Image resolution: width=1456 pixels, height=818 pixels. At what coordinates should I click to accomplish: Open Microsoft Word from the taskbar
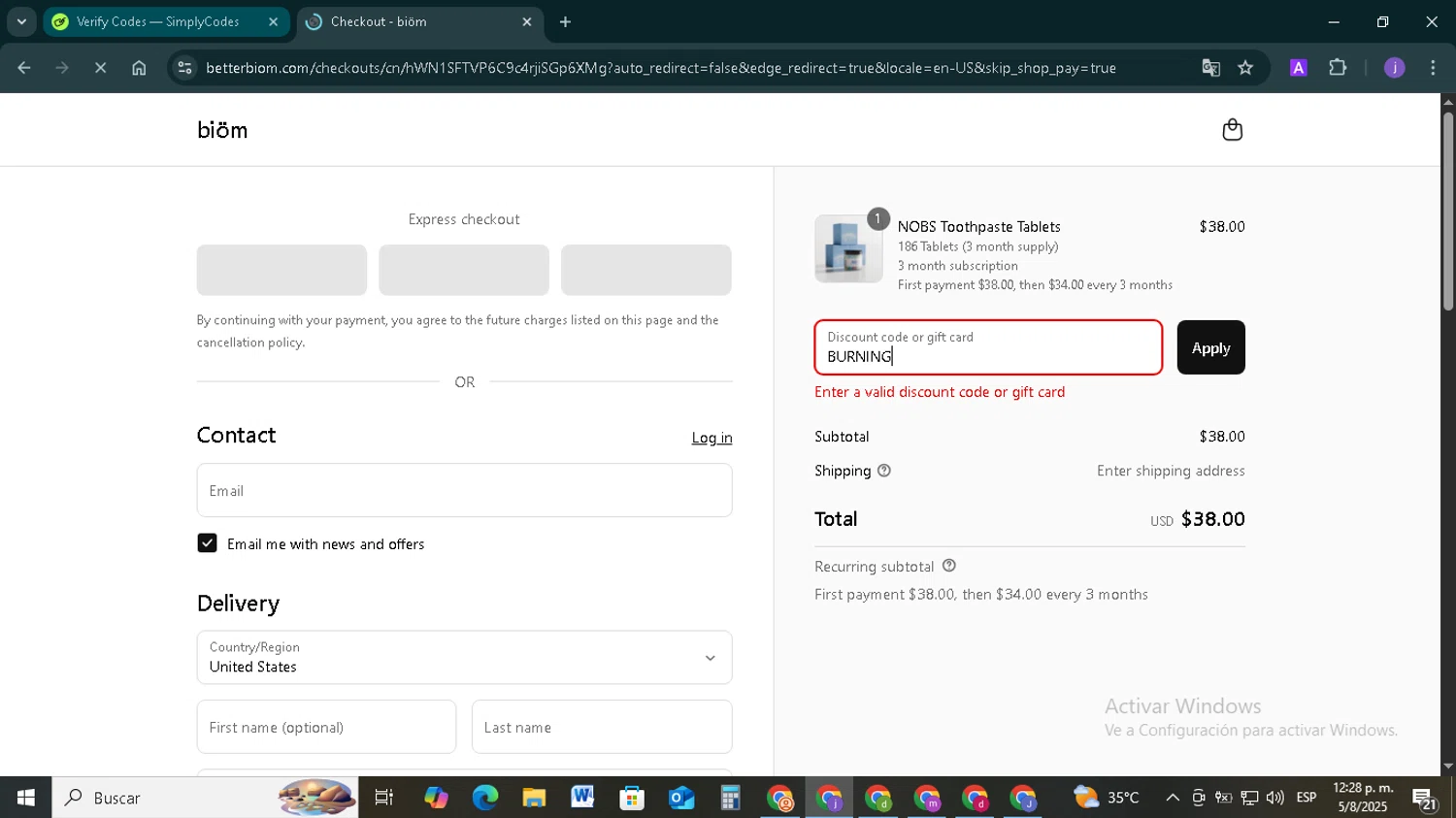point(582,798)
